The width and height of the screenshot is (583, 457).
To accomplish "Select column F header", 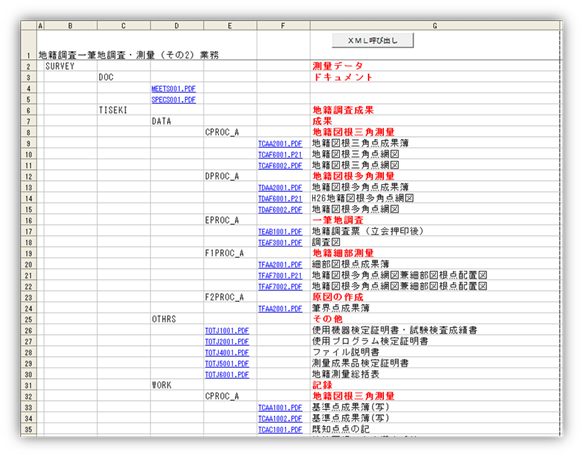I will coord(283,26).
